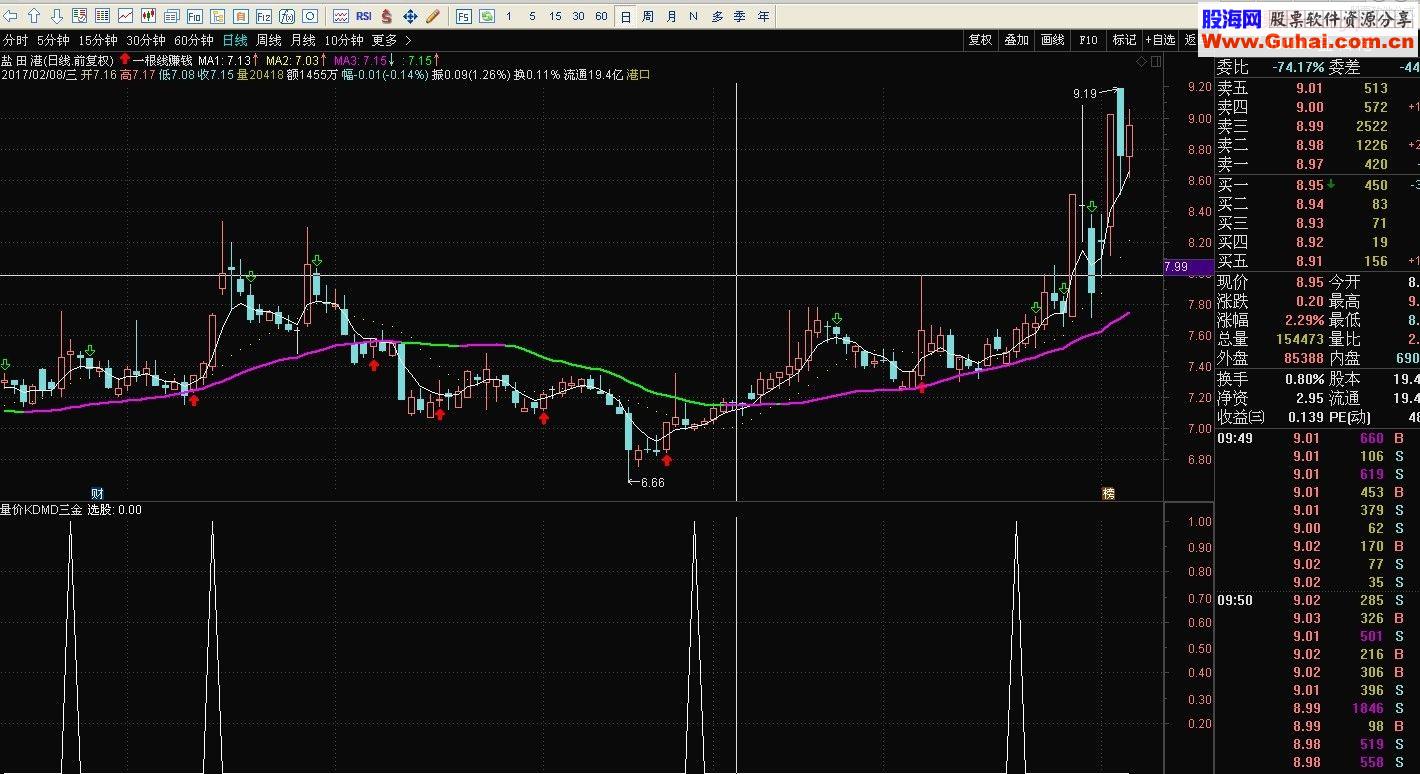The width and height of the screenshot is (1420, 774).
Task: Click the 财 marker at chart bottom left
Action: pos(97,493)
